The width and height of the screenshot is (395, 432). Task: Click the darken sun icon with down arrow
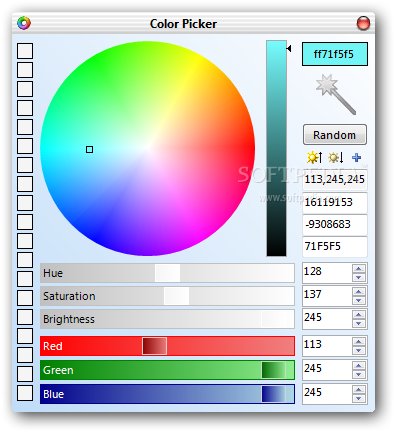pos(335,157)
